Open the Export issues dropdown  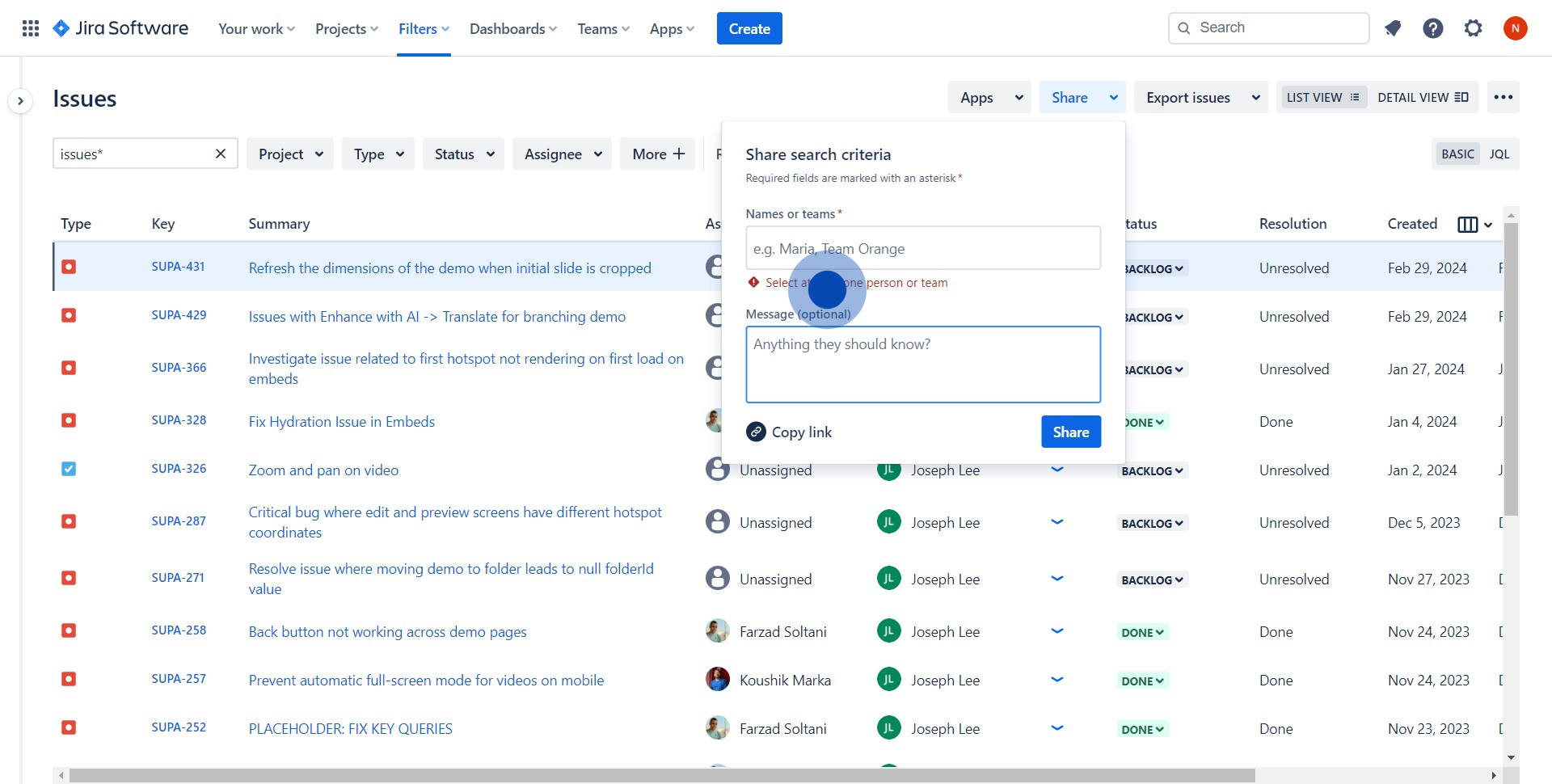[1202, 97]
